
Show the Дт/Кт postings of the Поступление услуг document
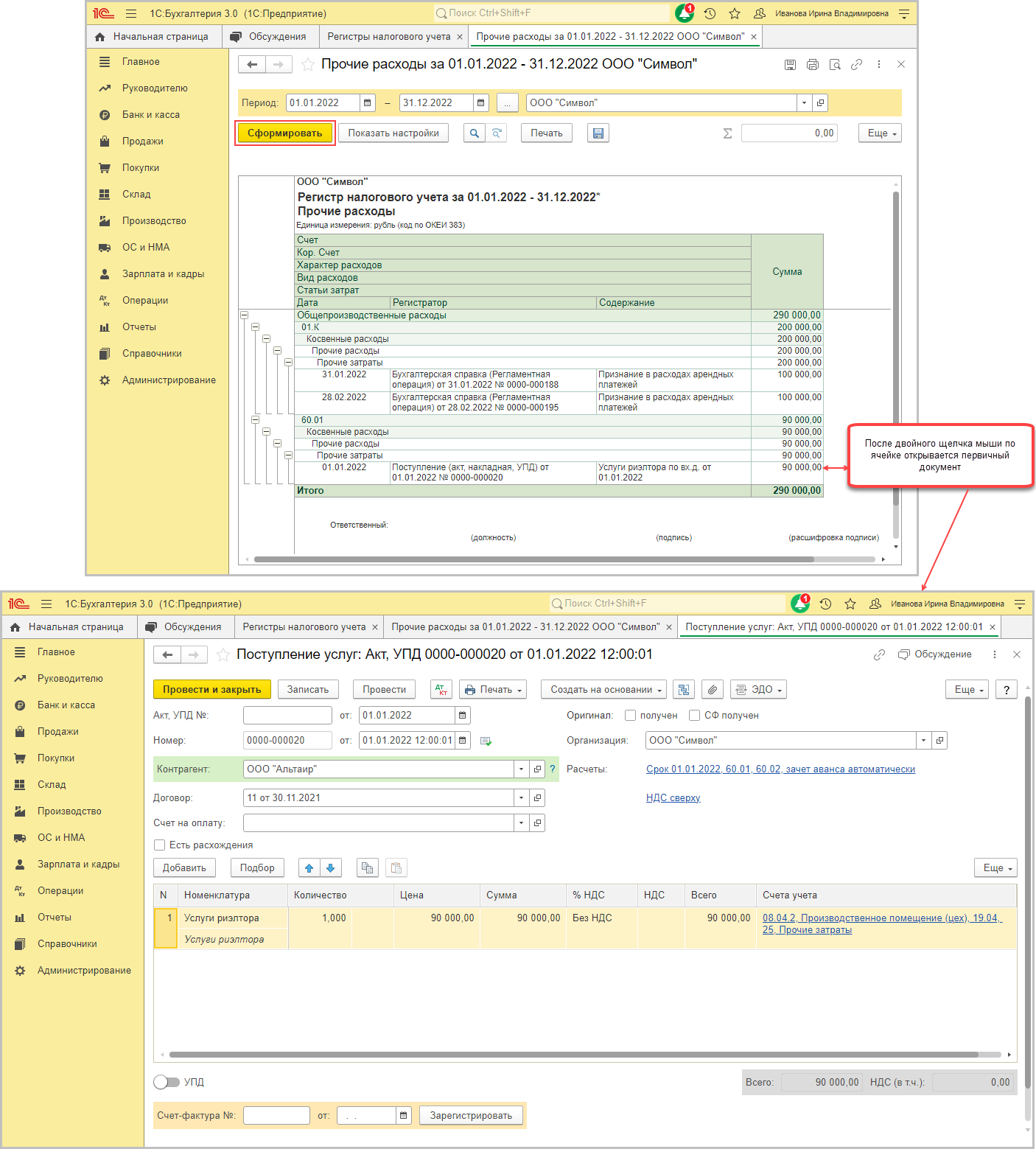tap(441, 690)
